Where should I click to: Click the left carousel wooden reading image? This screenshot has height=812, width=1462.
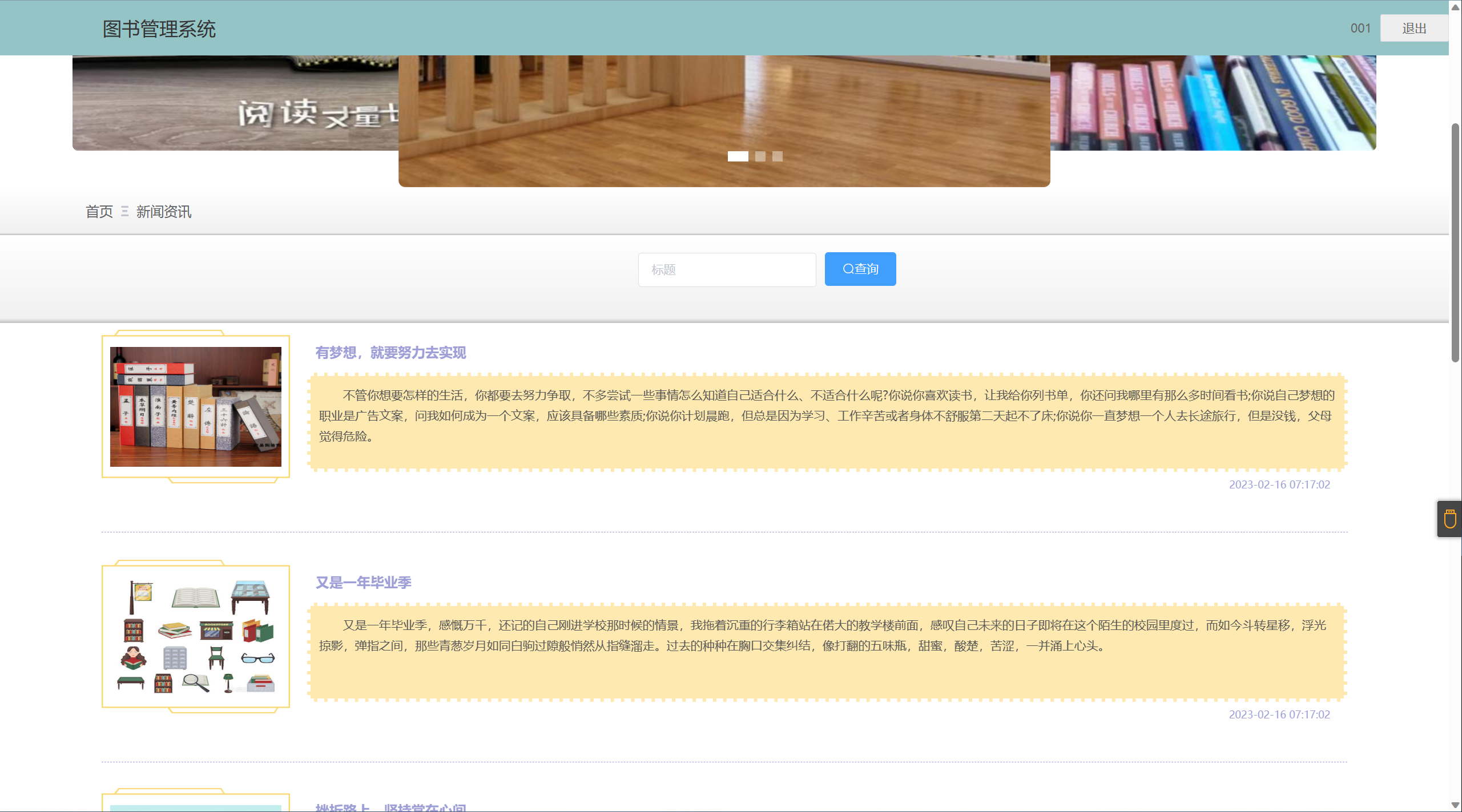234,103
